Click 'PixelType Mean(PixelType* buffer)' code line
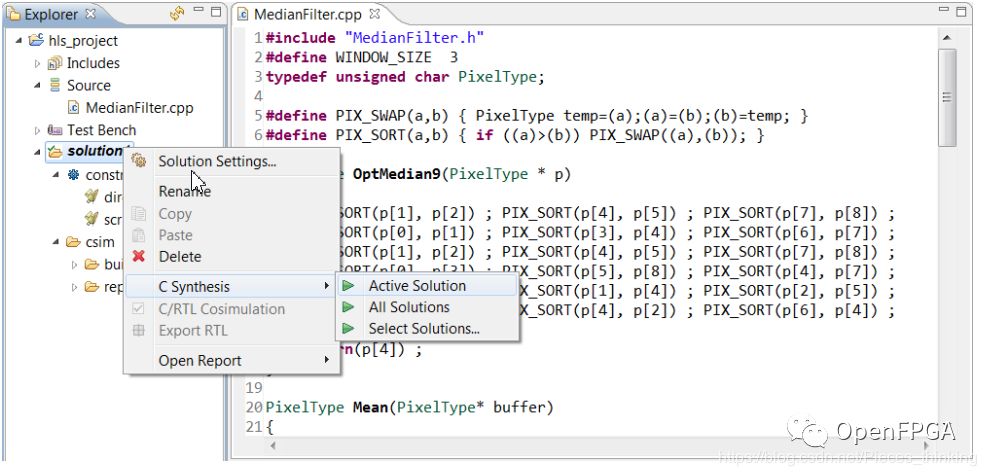The image size is (987, 476). click(x=409, y=407)
